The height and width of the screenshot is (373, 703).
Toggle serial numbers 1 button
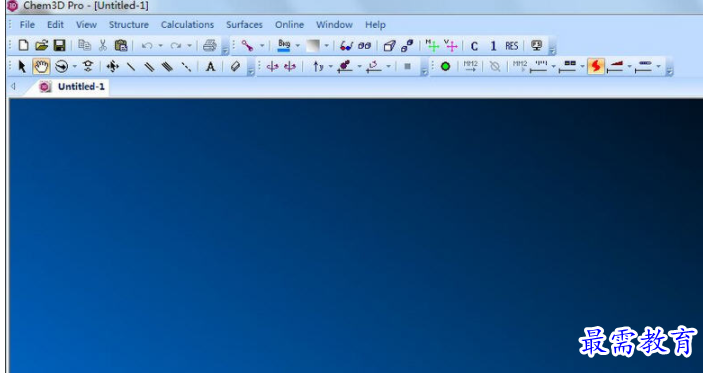[x=493, y=46]
